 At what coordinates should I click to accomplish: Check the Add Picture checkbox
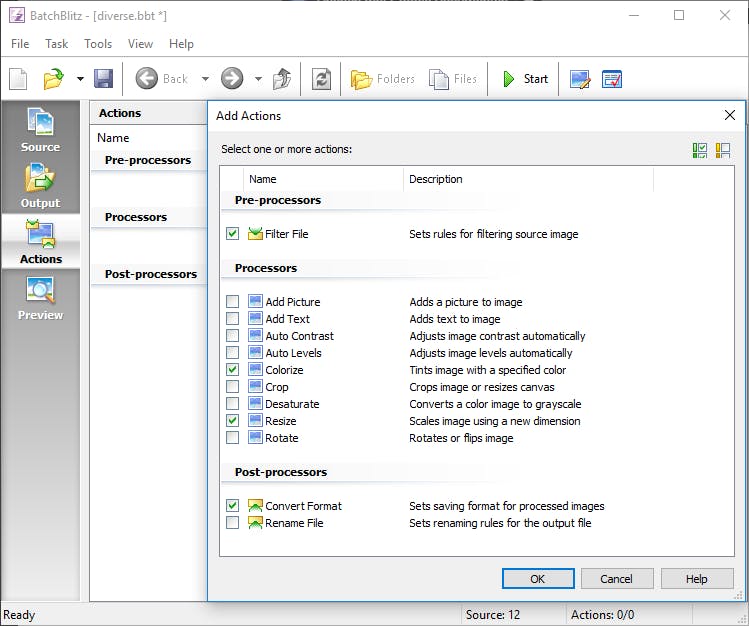click(x=232, y=302)
